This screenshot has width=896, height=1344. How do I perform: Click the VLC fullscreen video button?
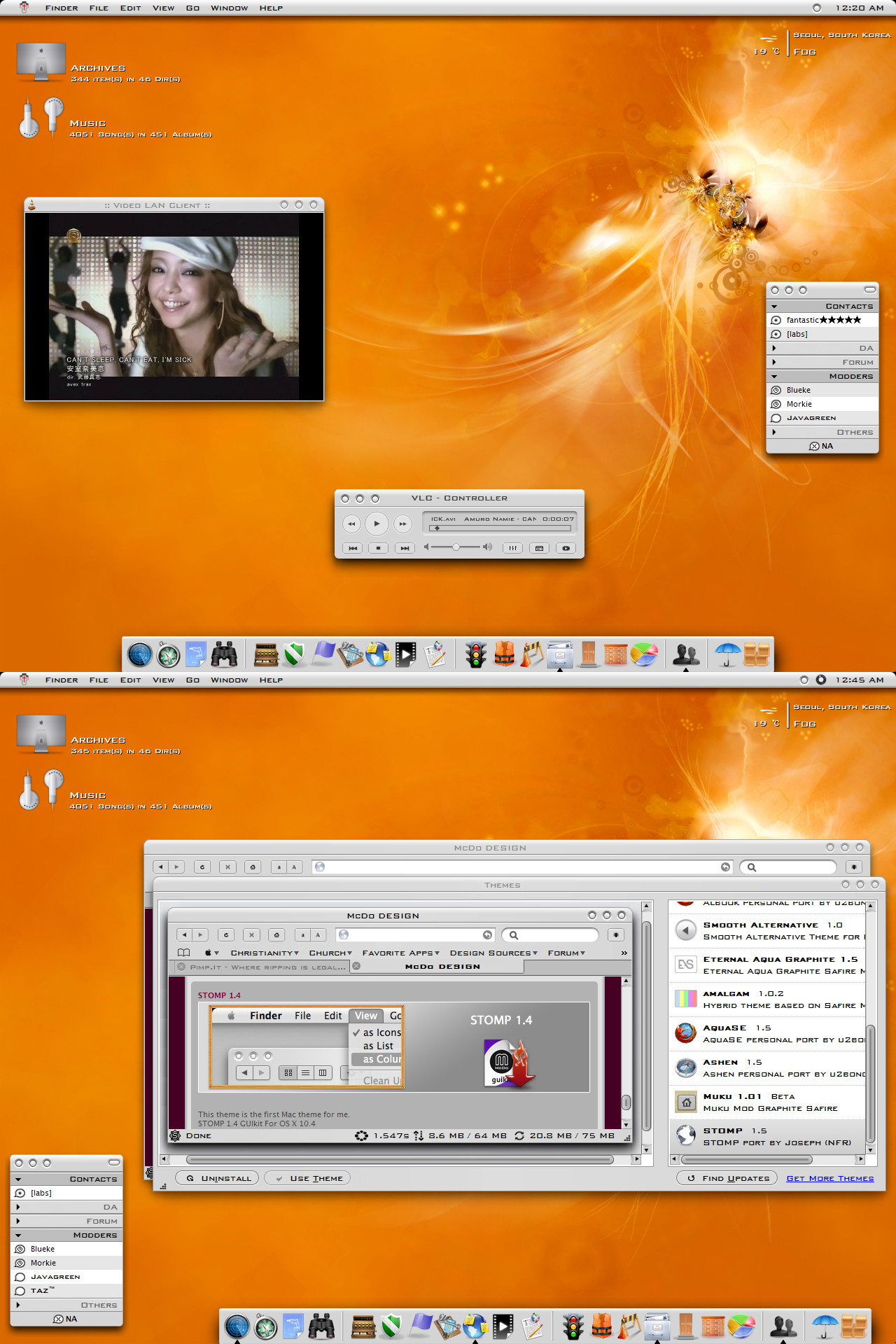coord(566,548)
